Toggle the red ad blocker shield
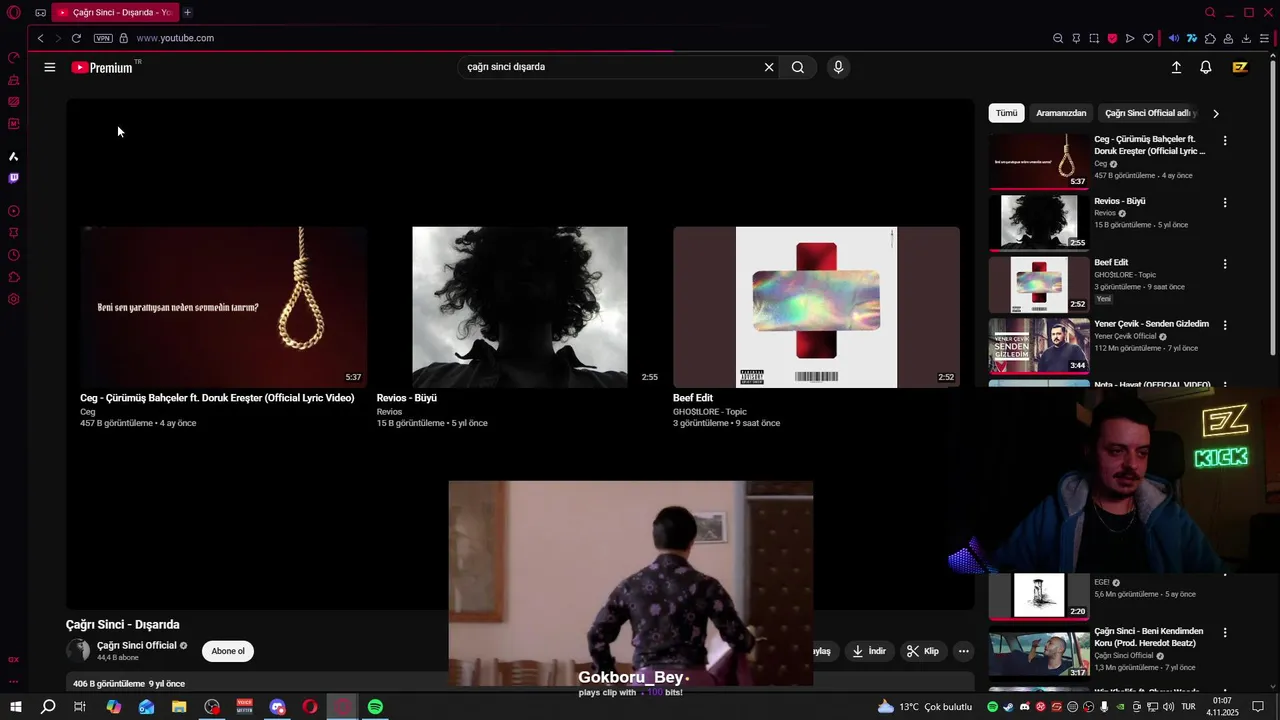1280x720 pixels. click(x=1112, y=38)
